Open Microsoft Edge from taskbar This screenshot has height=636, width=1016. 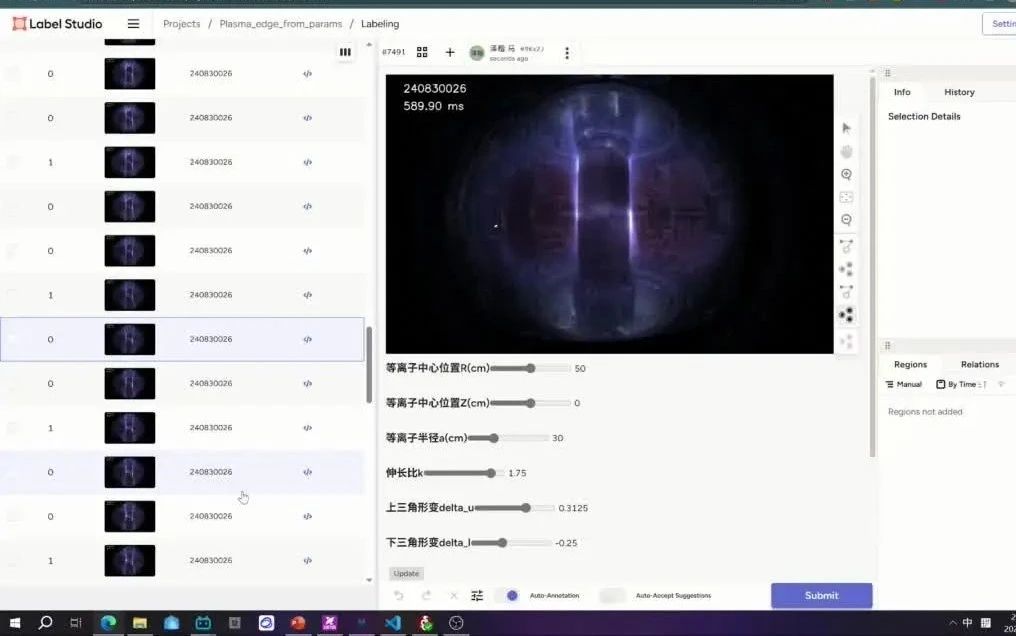click(x=108, y=623)
